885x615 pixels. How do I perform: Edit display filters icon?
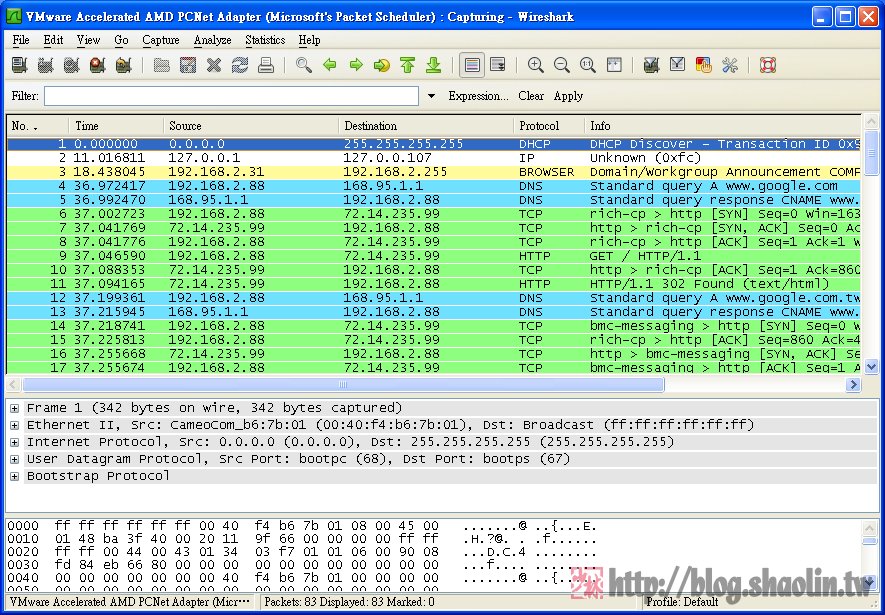677,65
